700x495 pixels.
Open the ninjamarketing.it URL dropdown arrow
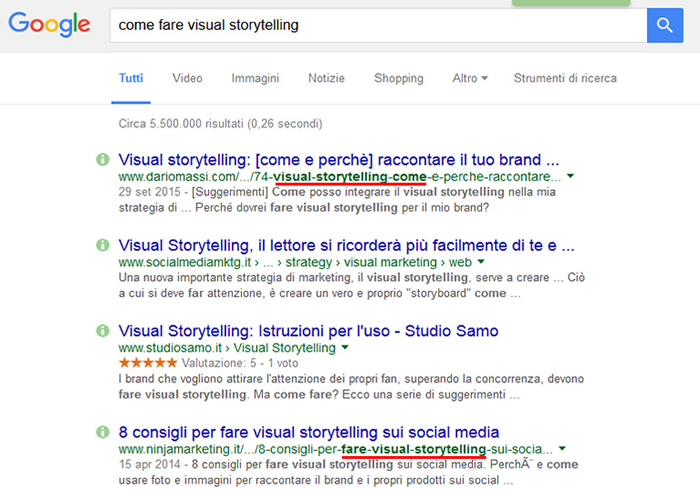coord(562,449)
